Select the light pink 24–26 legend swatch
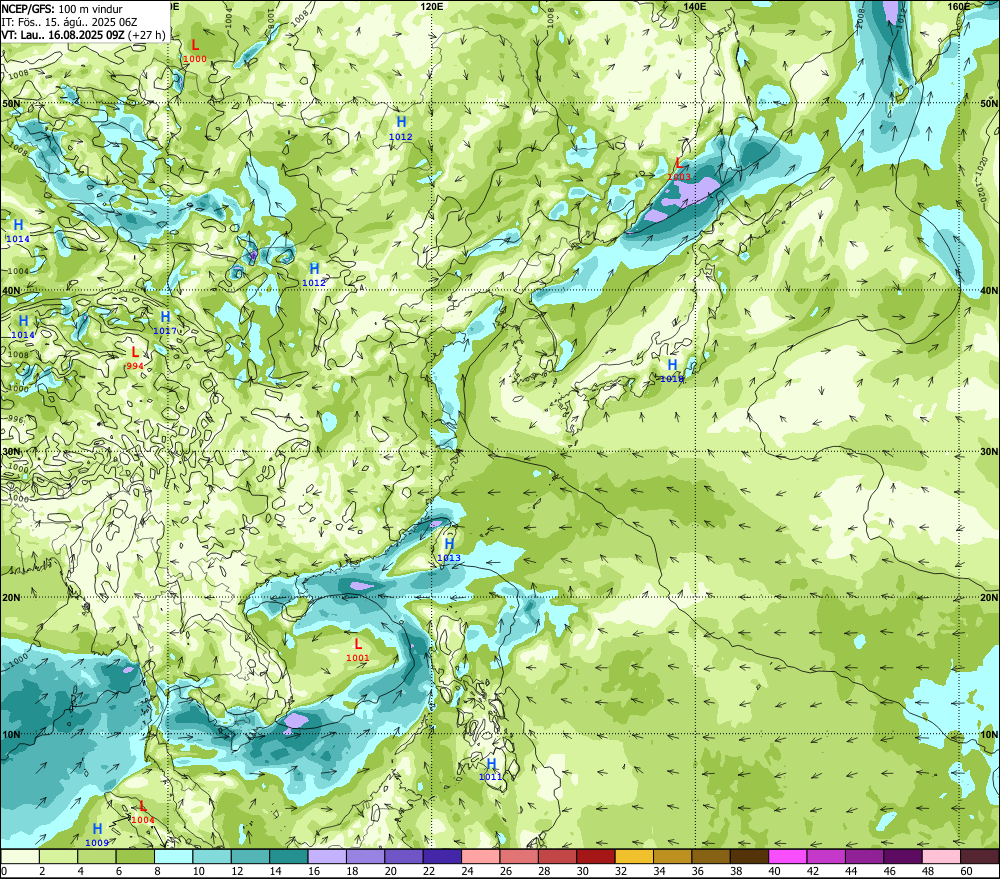The width and height of the screenshot is (1000, 879). [480, 857]
